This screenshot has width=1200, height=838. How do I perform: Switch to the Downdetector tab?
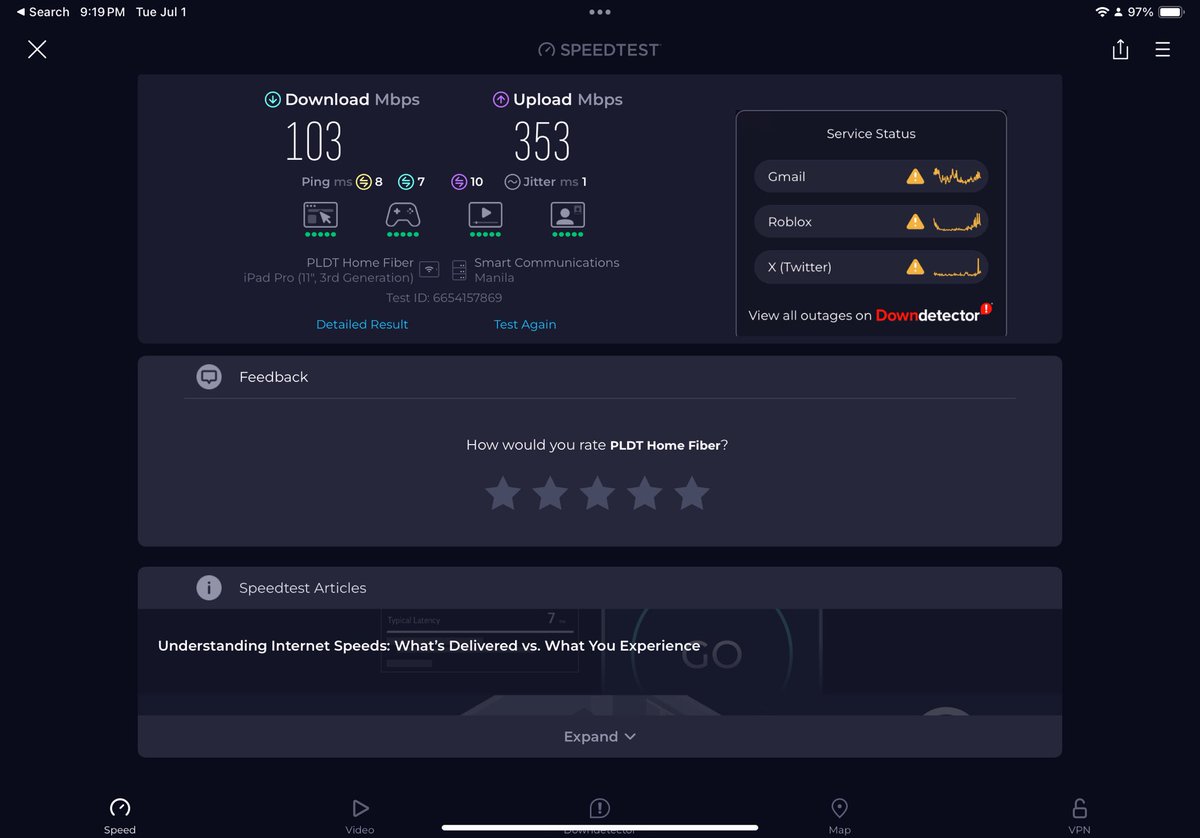coord(600,816)
